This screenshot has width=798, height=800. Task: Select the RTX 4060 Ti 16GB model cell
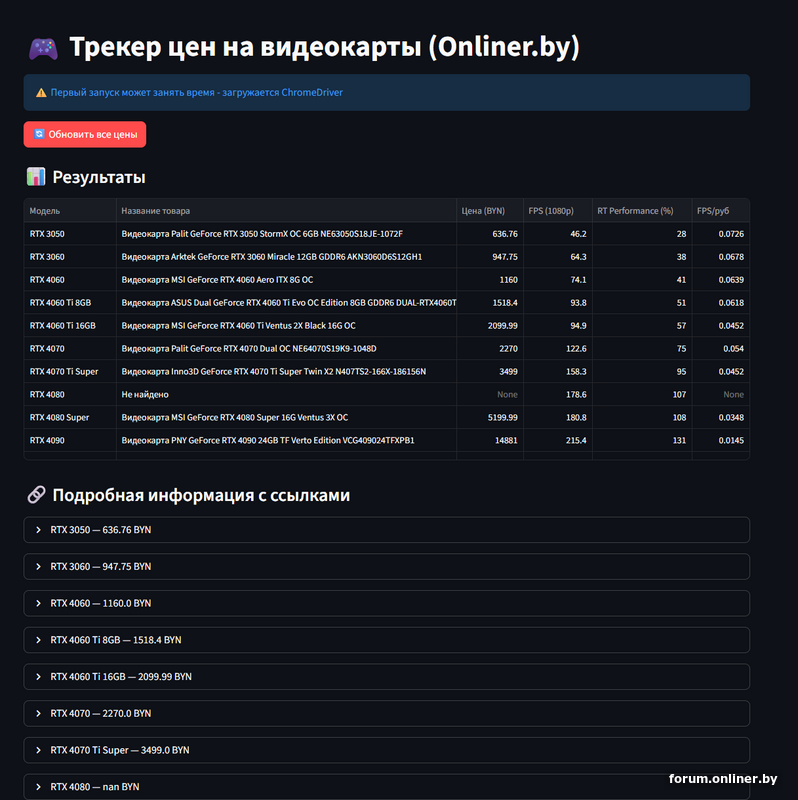tap(70, 326)
